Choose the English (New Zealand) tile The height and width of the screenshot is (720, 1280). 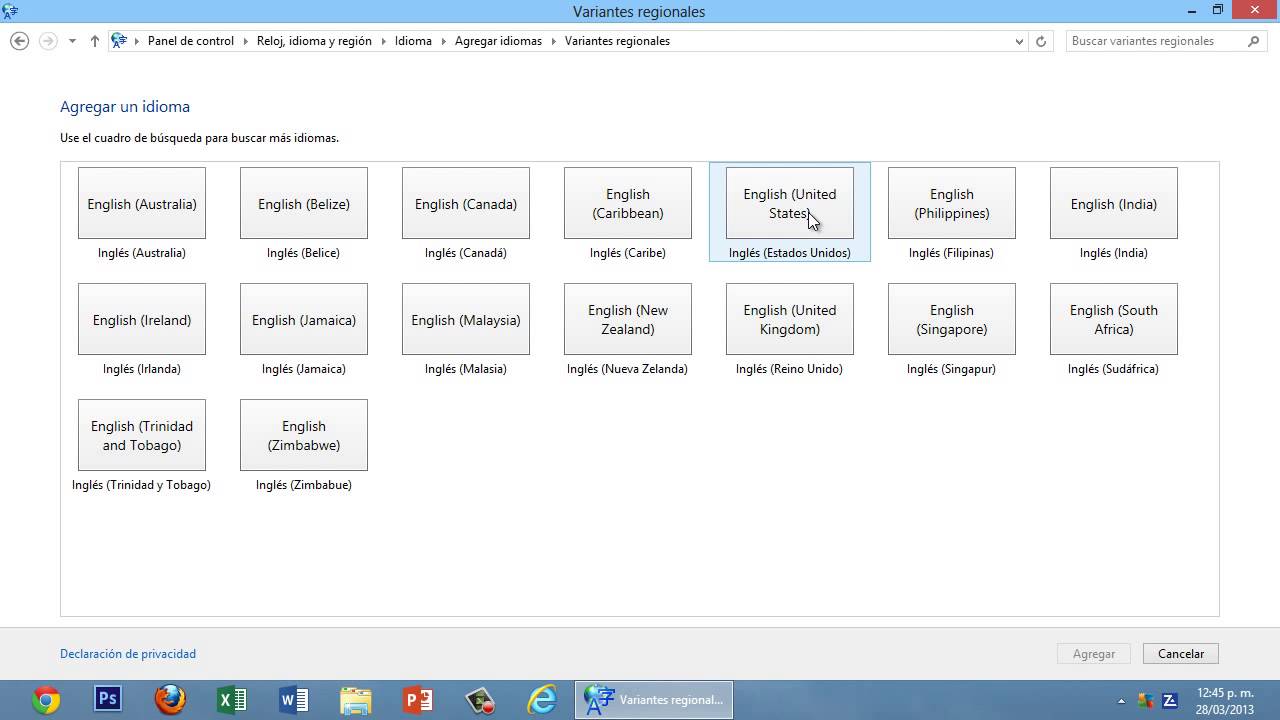628,319
